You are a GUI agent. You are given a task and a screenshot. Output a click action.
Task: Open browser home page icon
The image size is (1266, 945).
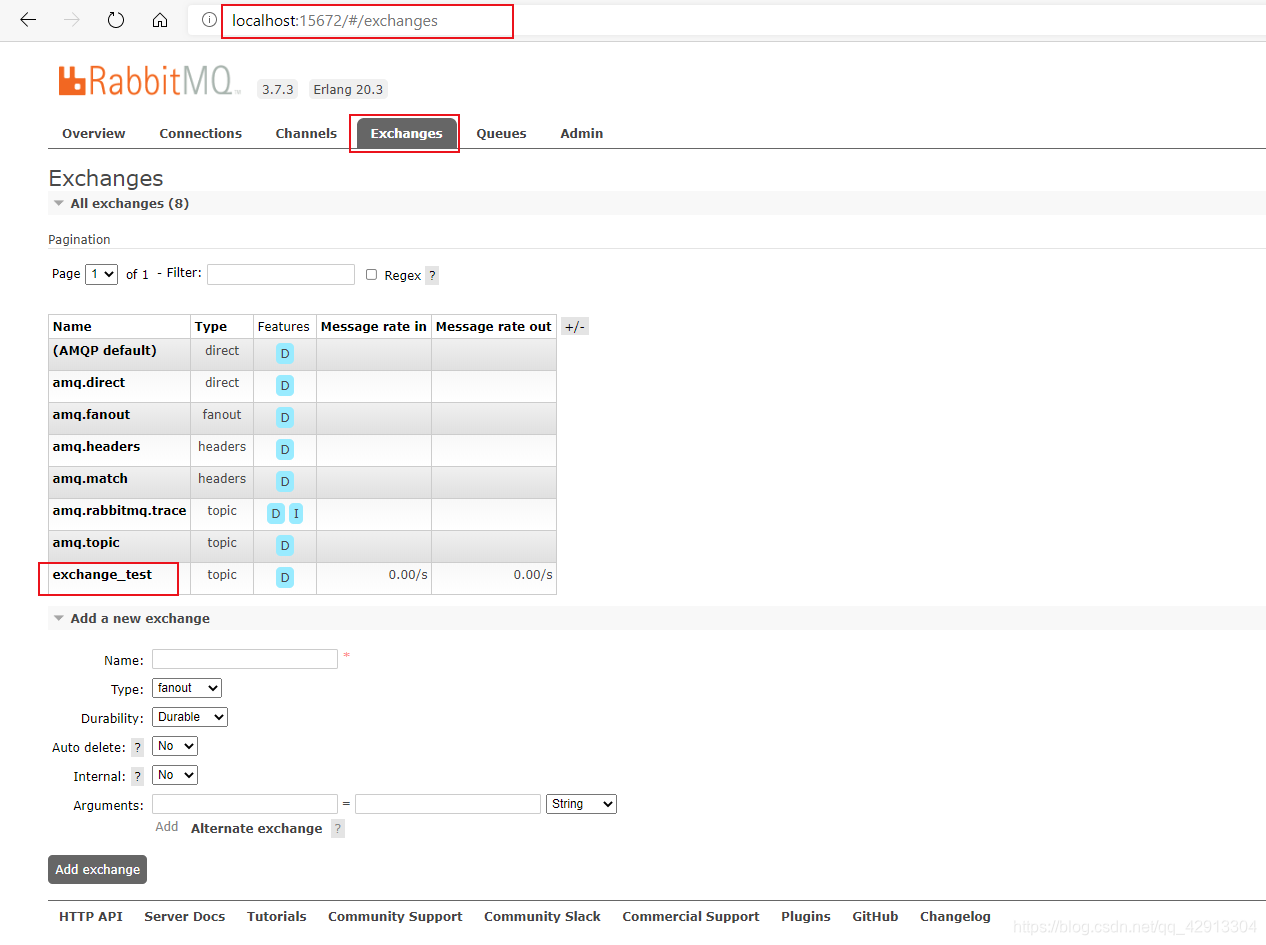coord(160,20)
